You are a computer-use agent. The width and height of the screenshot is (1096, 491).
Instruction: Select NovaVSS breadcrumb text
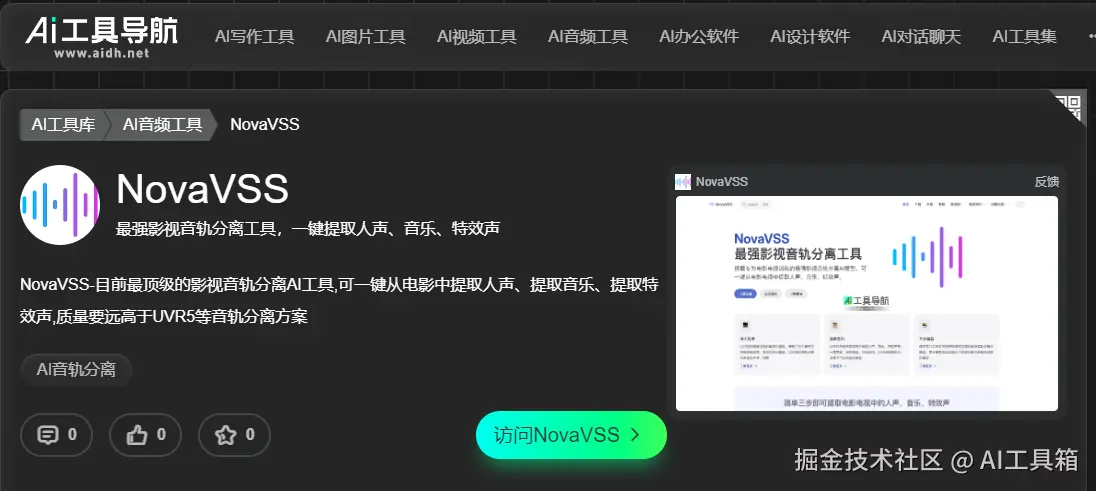265,124
